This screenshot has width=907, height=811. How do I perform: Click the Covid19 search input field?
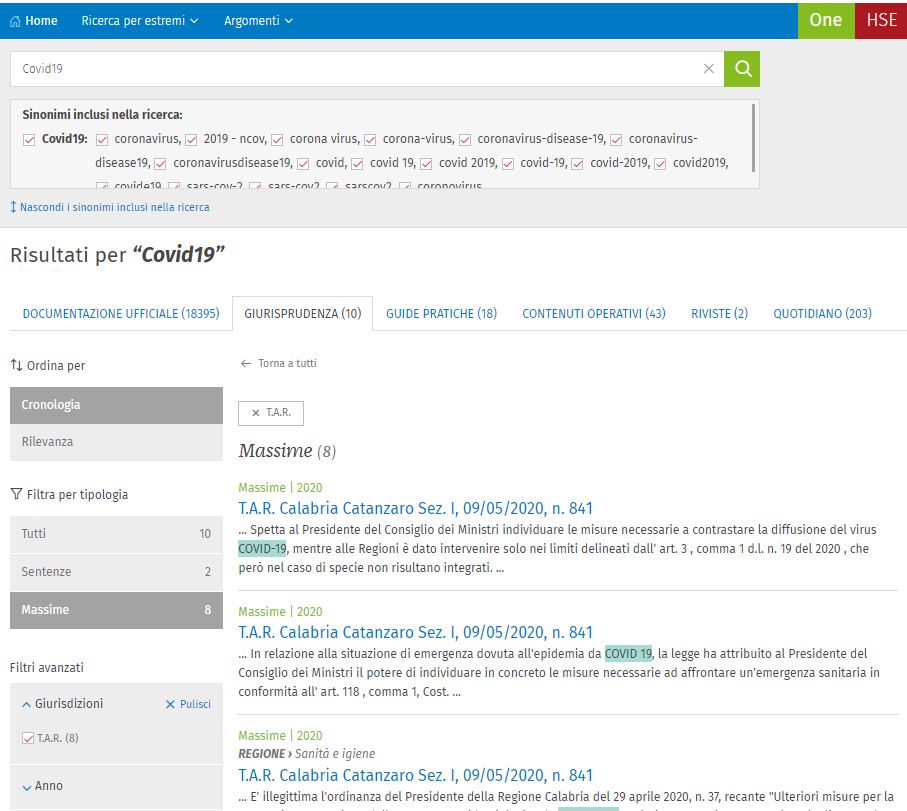[x=350, y=69]
